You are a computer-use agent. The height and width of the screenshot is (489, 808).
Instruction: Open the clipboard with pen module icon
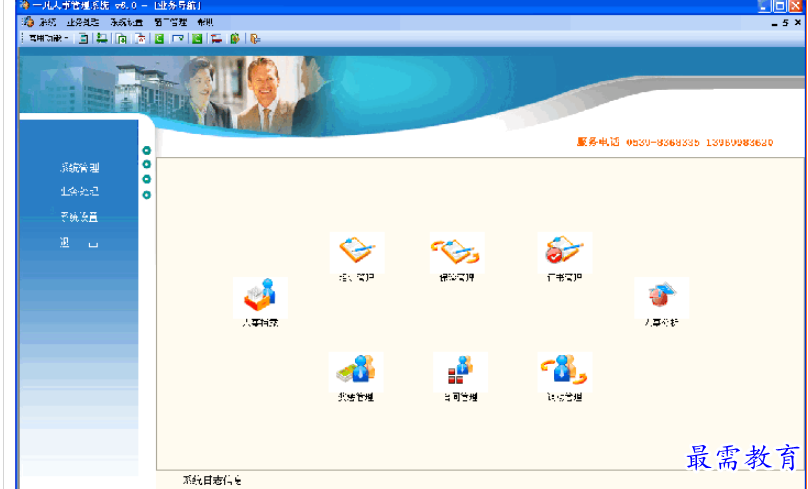pyautogui.click(x=357, y=252)
